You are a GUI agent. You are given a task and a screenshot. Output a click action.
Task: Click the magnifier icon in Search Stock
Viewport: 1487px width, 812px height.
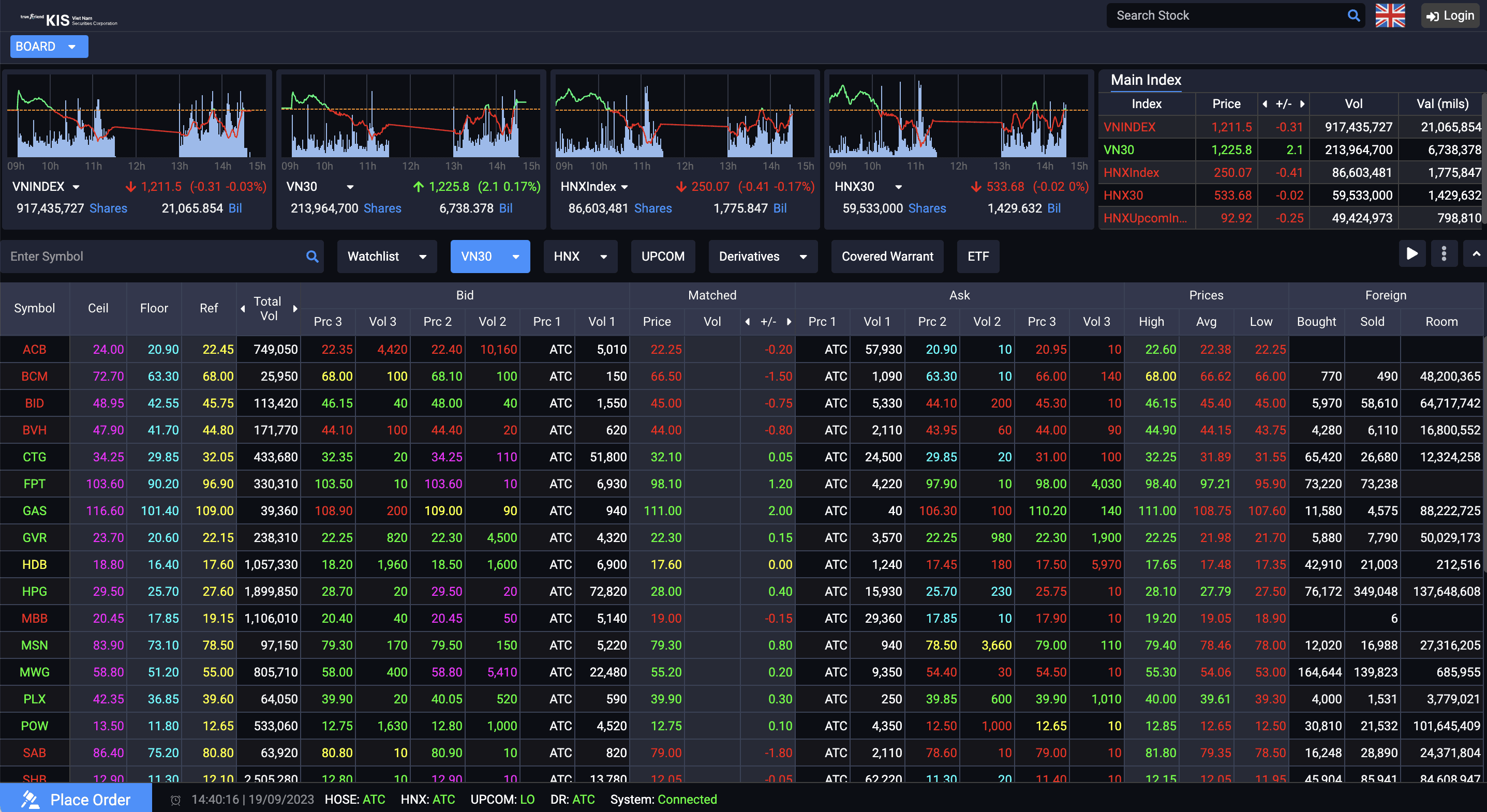pyautogui.click(x=1353, y=16)
